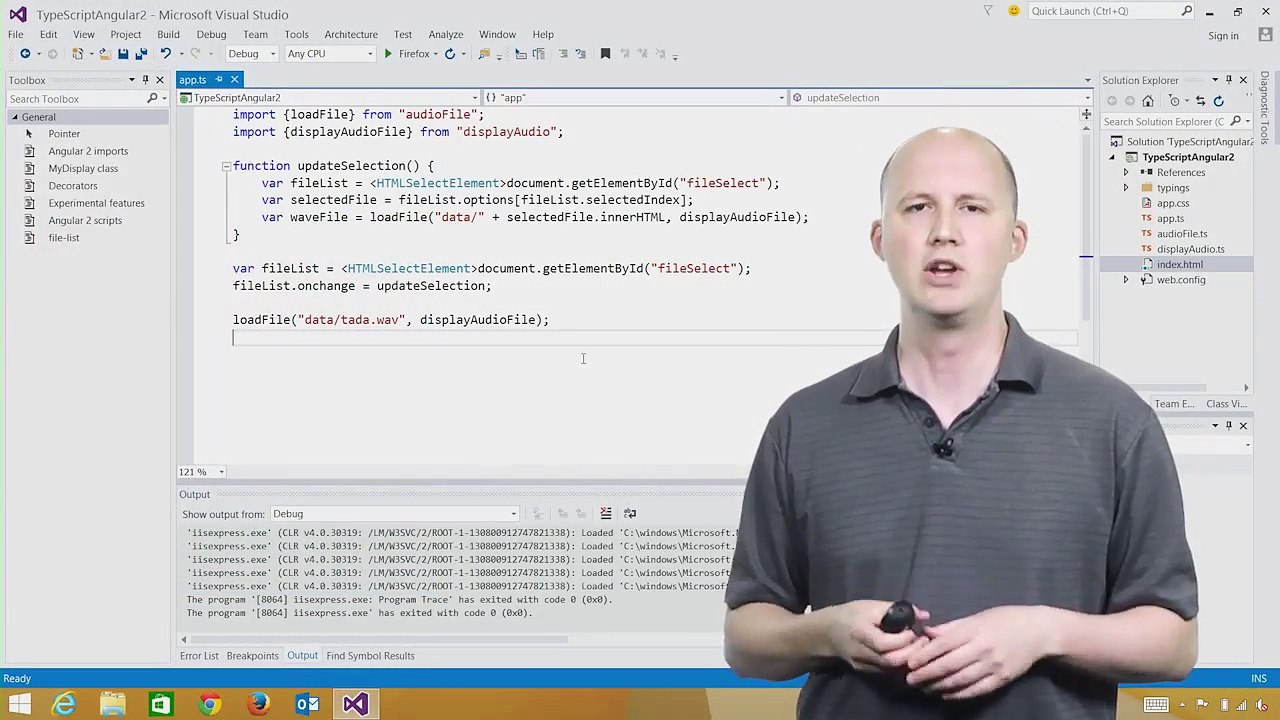Click the Search Toolbox input field
This screenshot has width=1280, height=720.
[75, 99]
